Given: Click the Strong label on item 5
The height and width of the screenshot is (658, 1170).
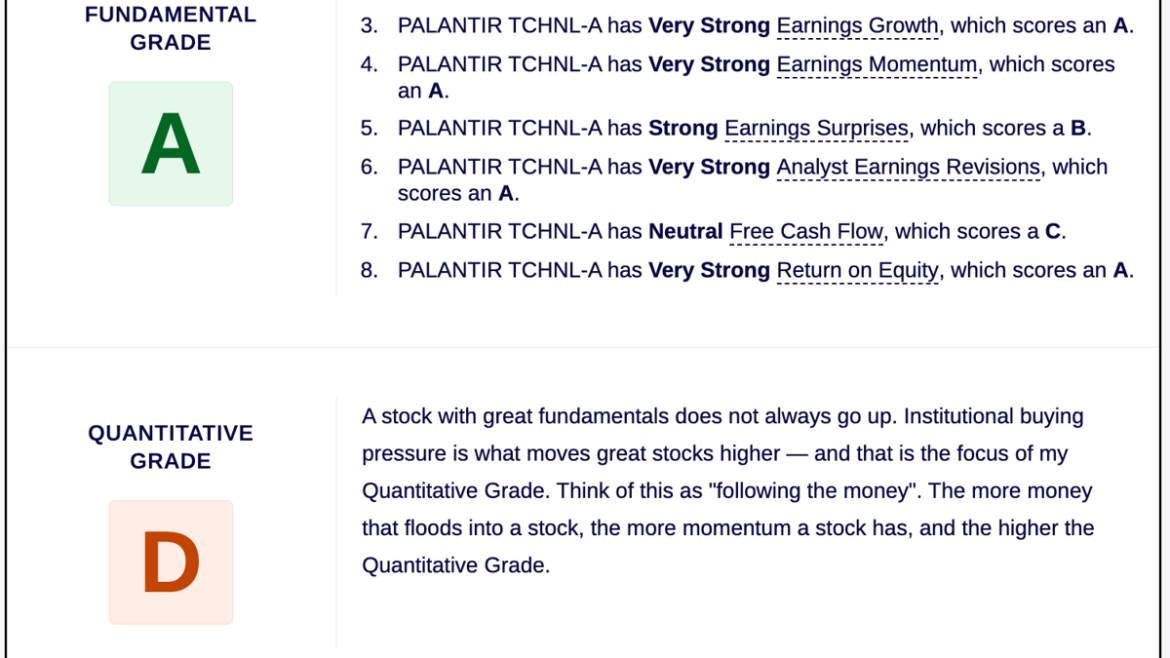Looking at the screenshot, I should tap(683, 128).
